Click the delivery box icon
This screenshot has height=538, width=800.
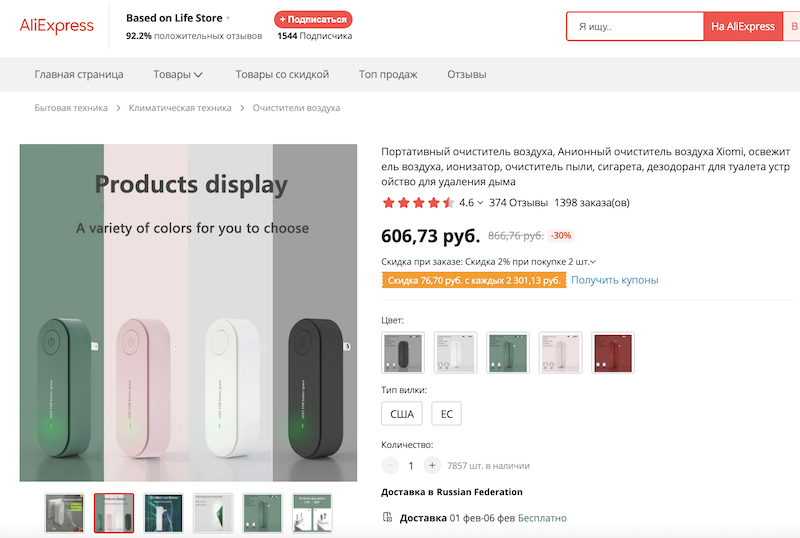(388, 517)
